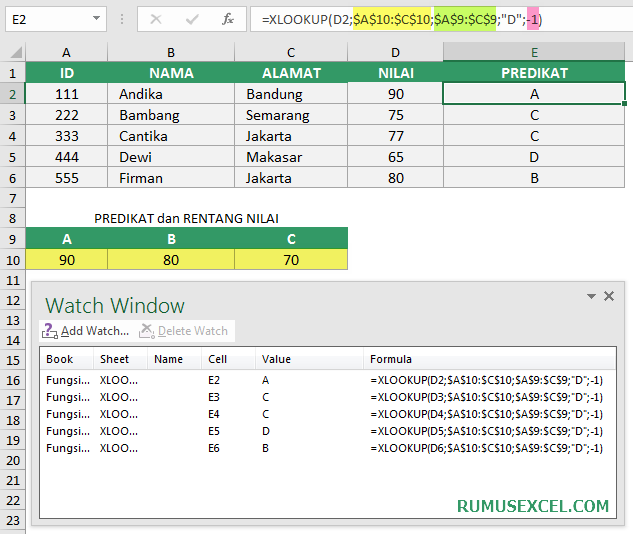Click the NILAI header cell
This screenshot has height=534, width=633.
395,73
